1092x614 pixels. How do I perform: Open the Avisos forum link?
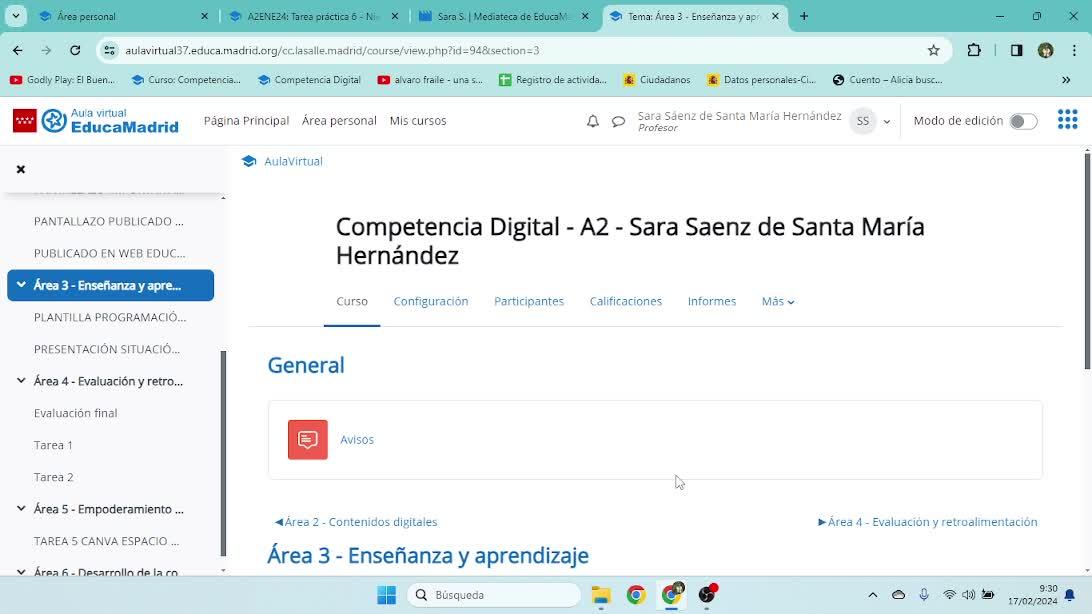357,439
